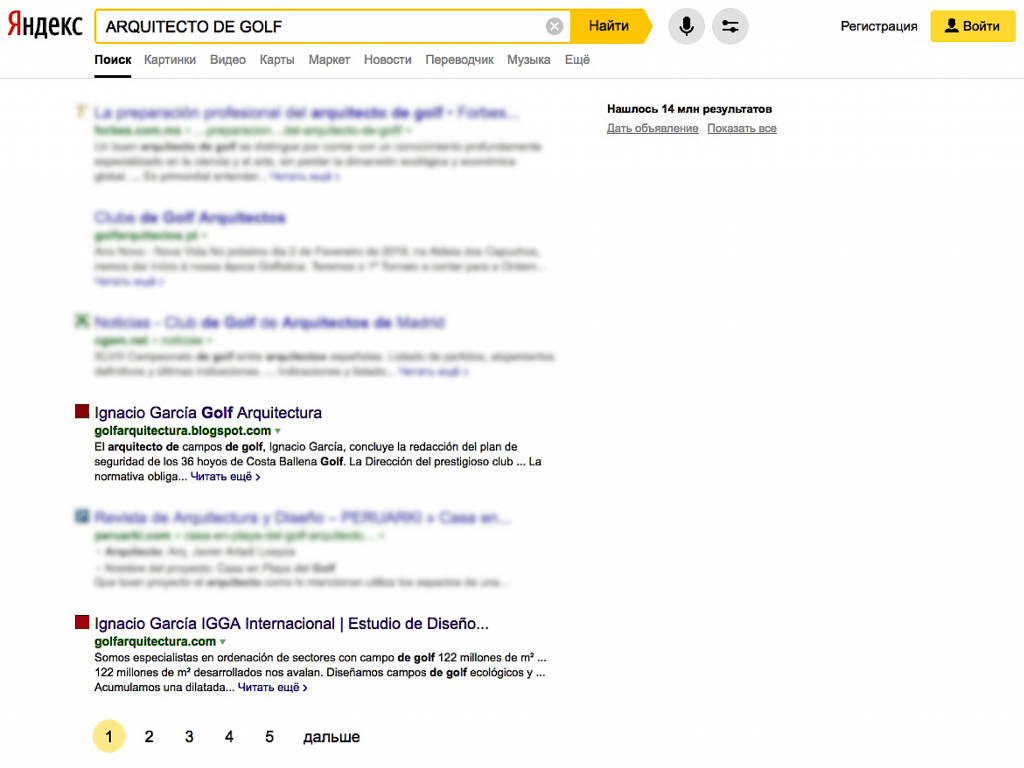Viewport: 1024px width, 768px height.
Task: Open search settings sliders icon
Action: 730,26
